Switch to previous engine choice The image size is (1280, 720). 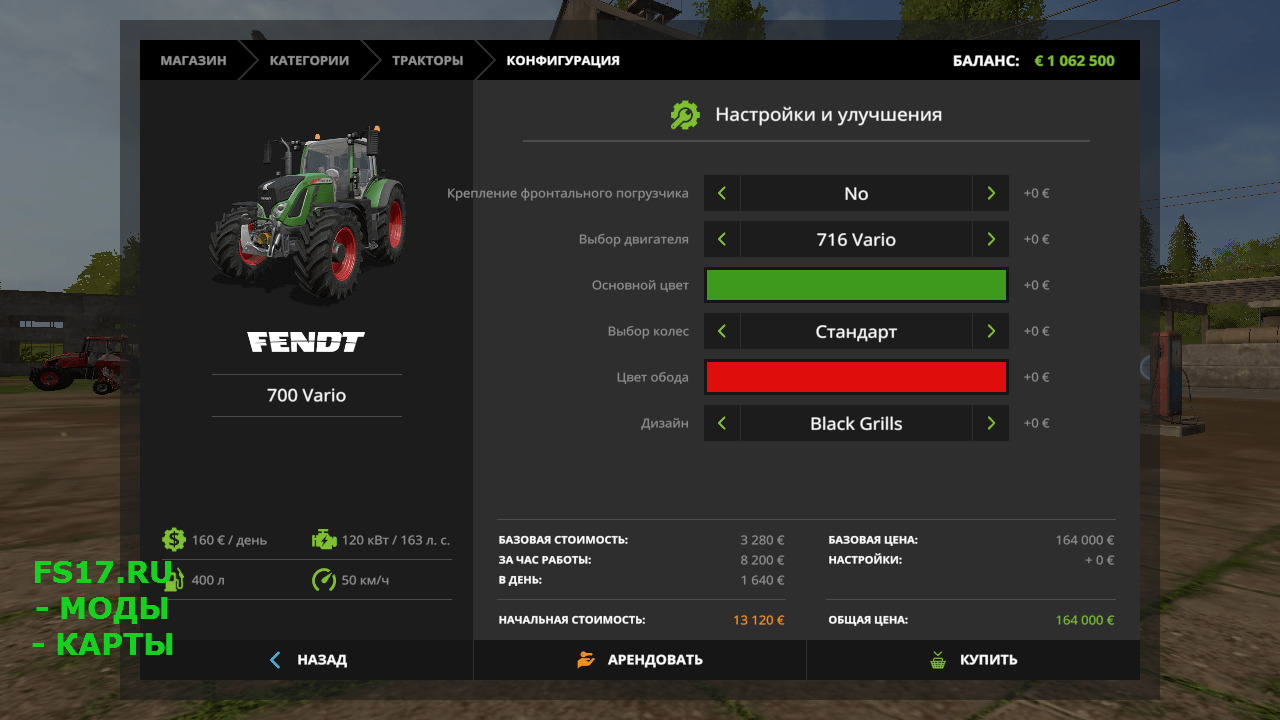722,239
